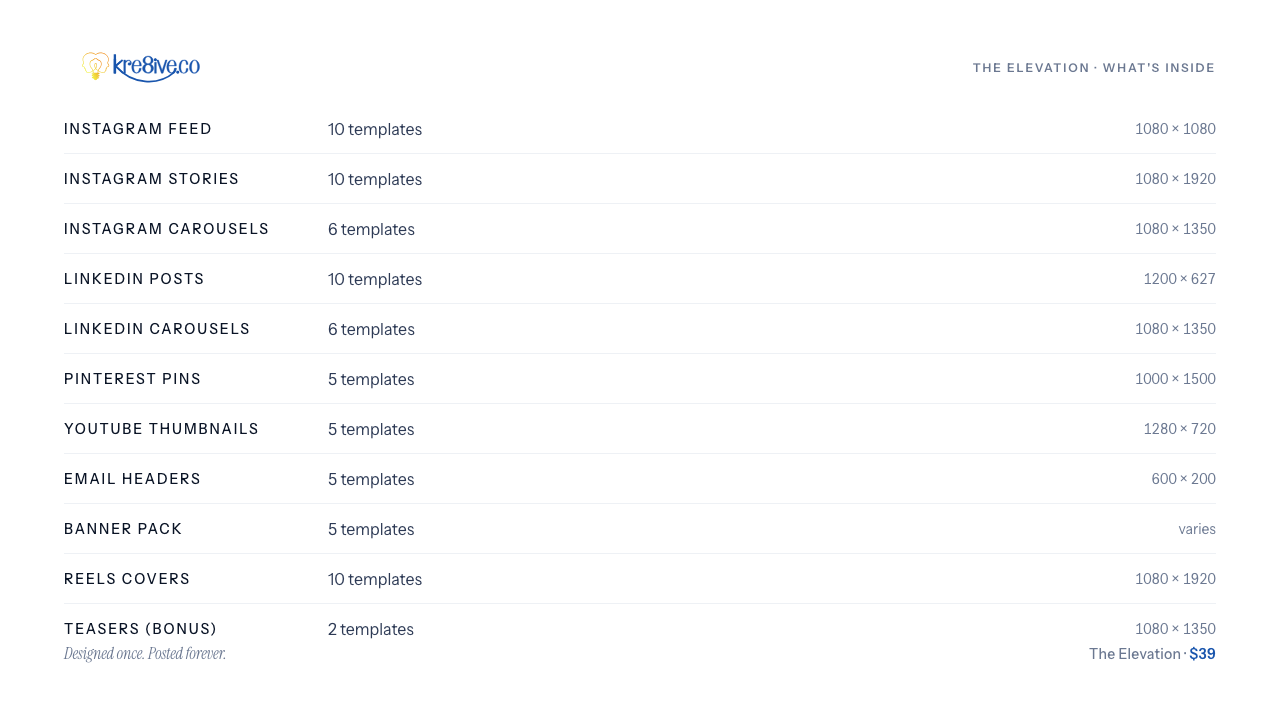Click the Banner Pack row heading
Image resolution: width=1280 pixels, height=720 pixels.
(123, 529)
